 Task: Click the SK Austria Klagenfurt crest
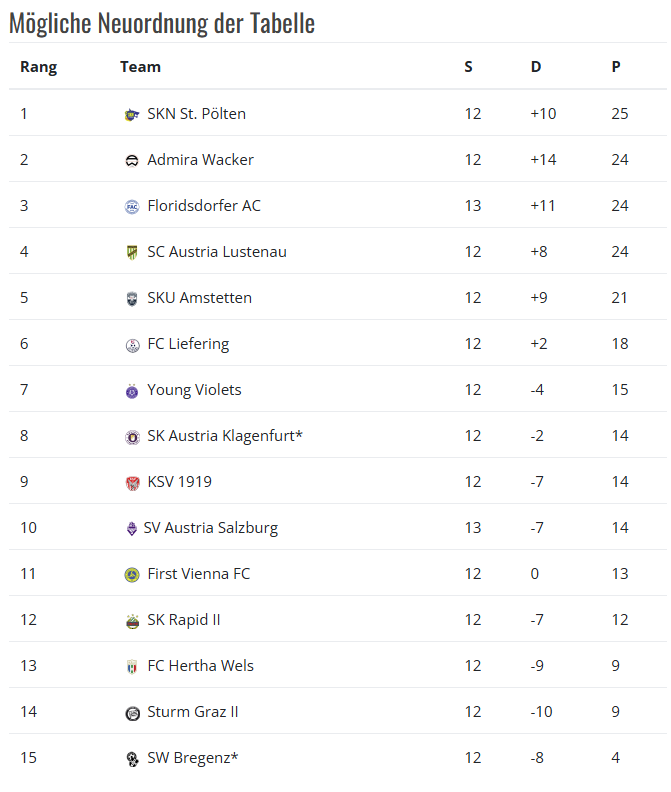pos(132,437)
